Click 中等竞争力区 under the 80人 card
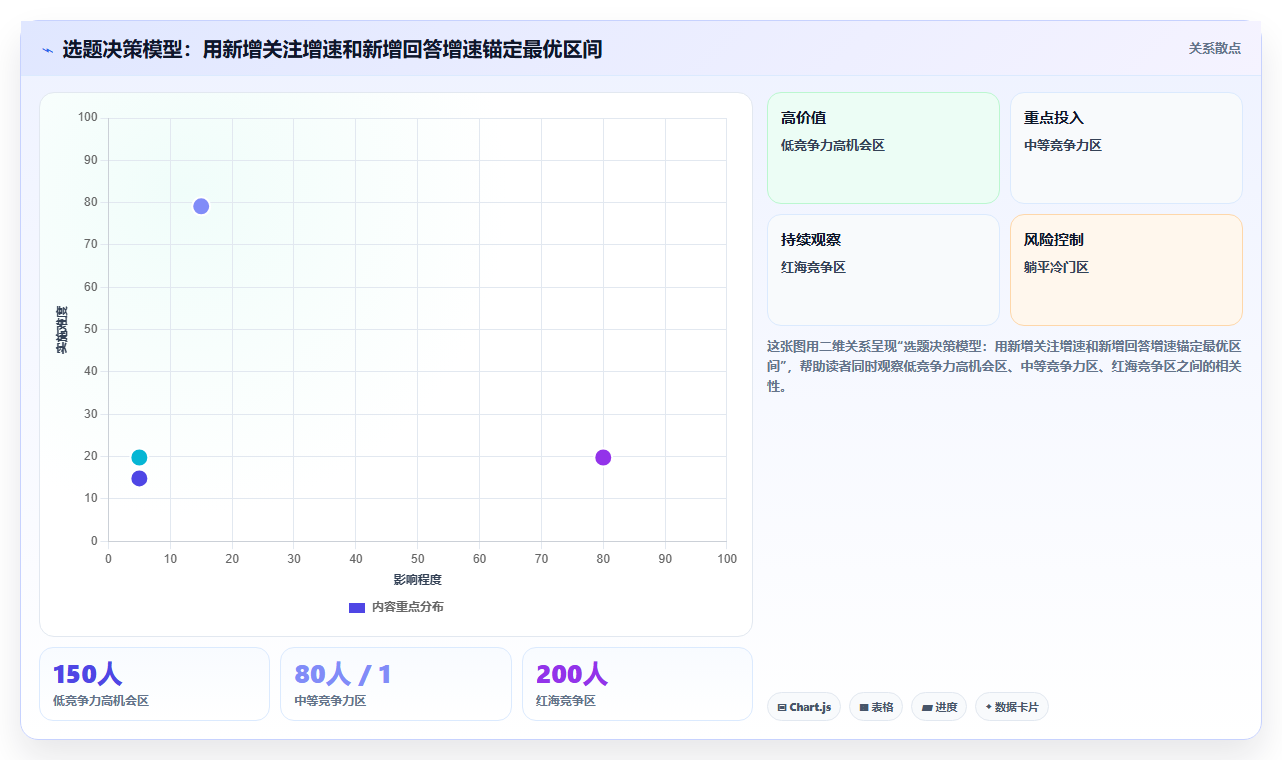The width and height of the screenshot is (1282, 760). (x=330, y=701)
